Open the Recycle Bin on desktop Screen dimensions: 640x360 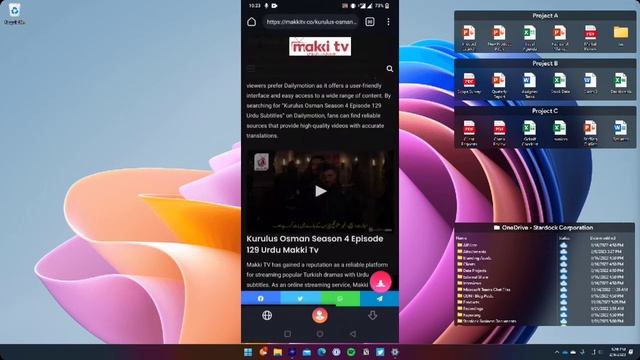tap(14, 13)
